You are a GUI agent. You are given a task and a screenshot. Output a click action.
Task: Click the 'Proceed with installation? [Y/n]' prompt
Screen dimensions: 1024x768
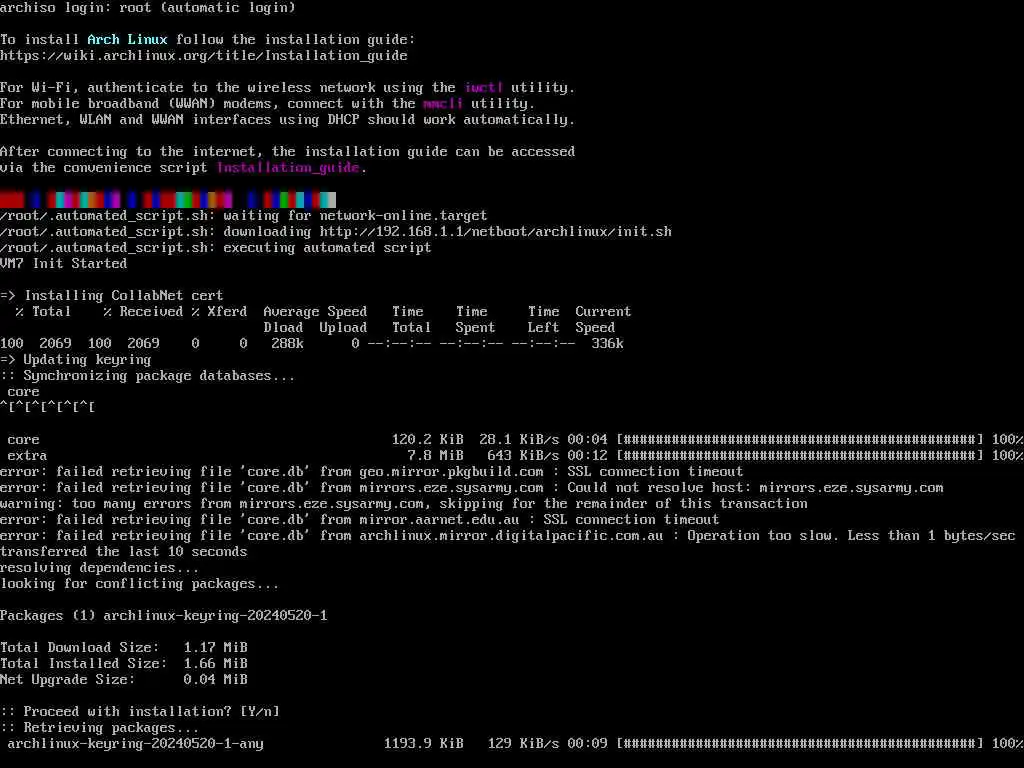(x=140, y=711)
